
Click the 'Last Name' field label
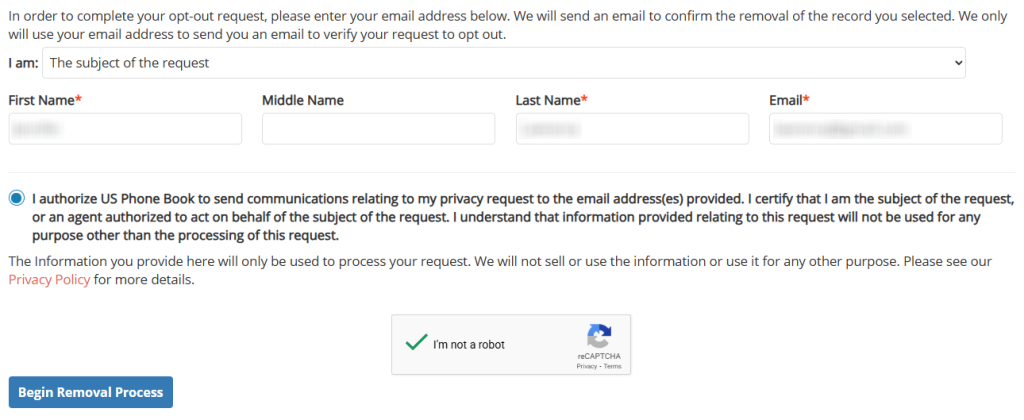pos(549,100)
